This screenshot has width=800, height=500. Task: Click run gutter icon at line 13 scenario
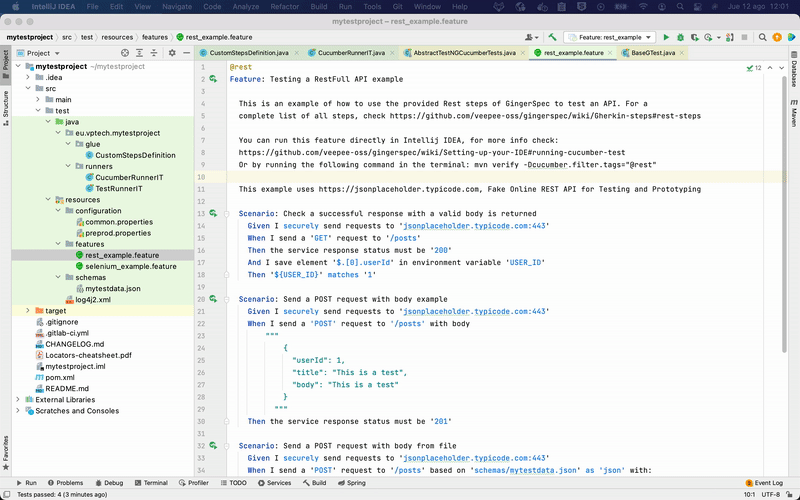[213, 214]
